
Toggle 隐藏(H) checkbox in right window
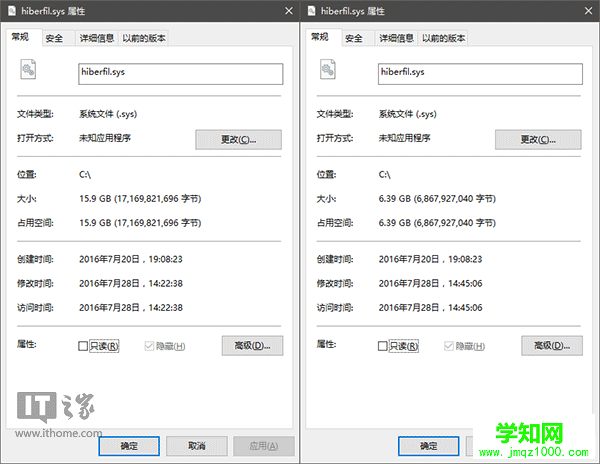(448, 346)
